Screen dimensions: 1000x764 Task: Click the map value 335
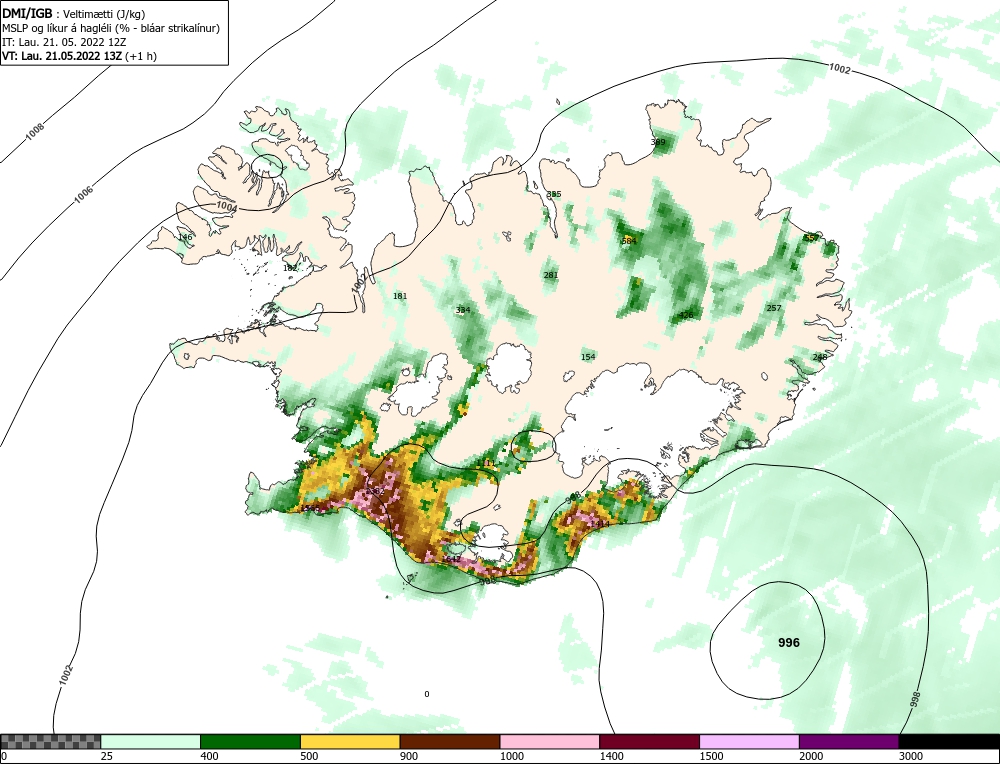tap(554, 194)
